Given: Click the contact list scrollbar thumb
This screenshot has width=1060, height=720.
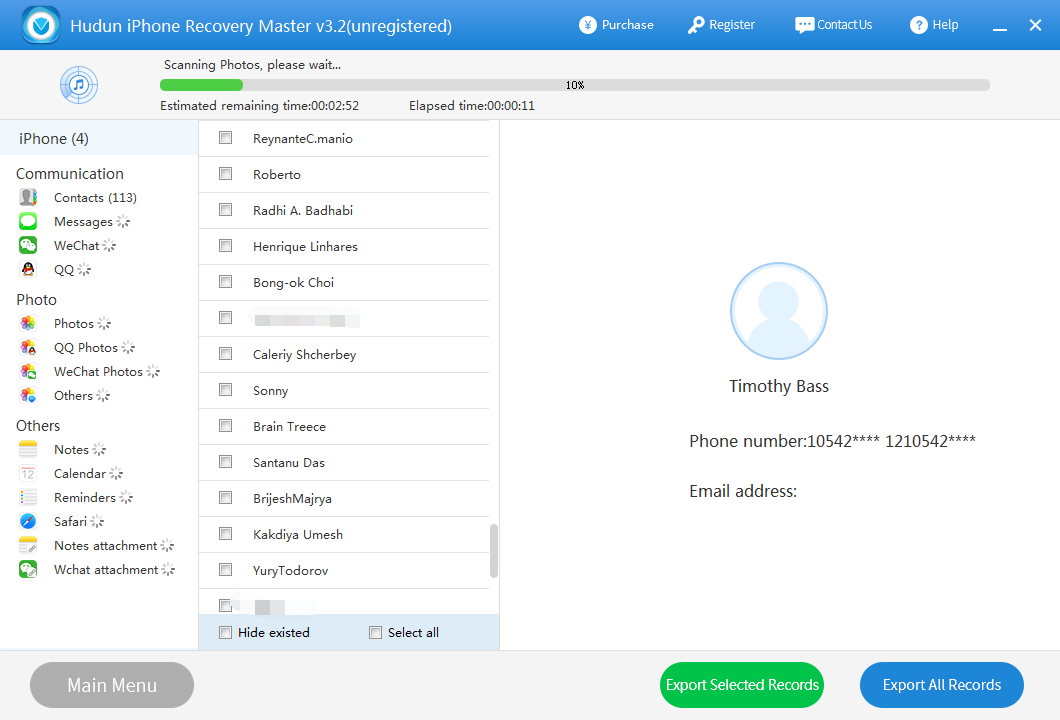Looking at the screenshot, I should (x=493, y=551).
